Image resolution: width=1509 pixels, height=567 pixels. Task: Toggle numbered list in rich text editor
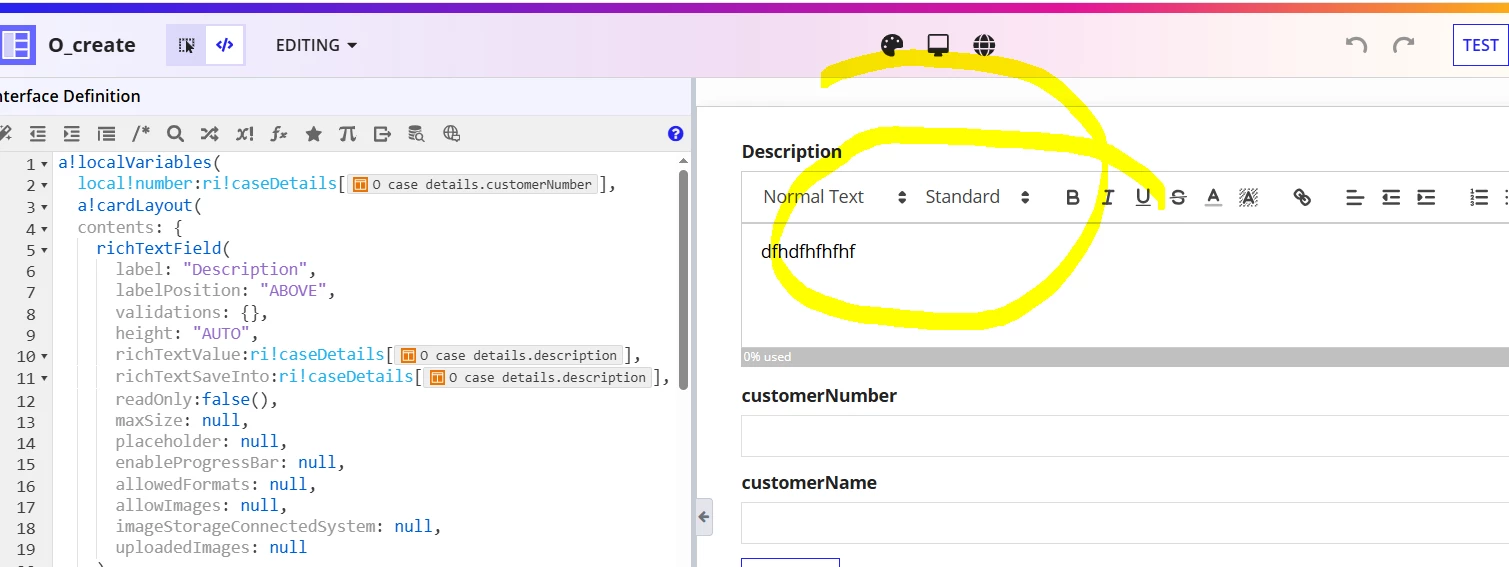1479,197
